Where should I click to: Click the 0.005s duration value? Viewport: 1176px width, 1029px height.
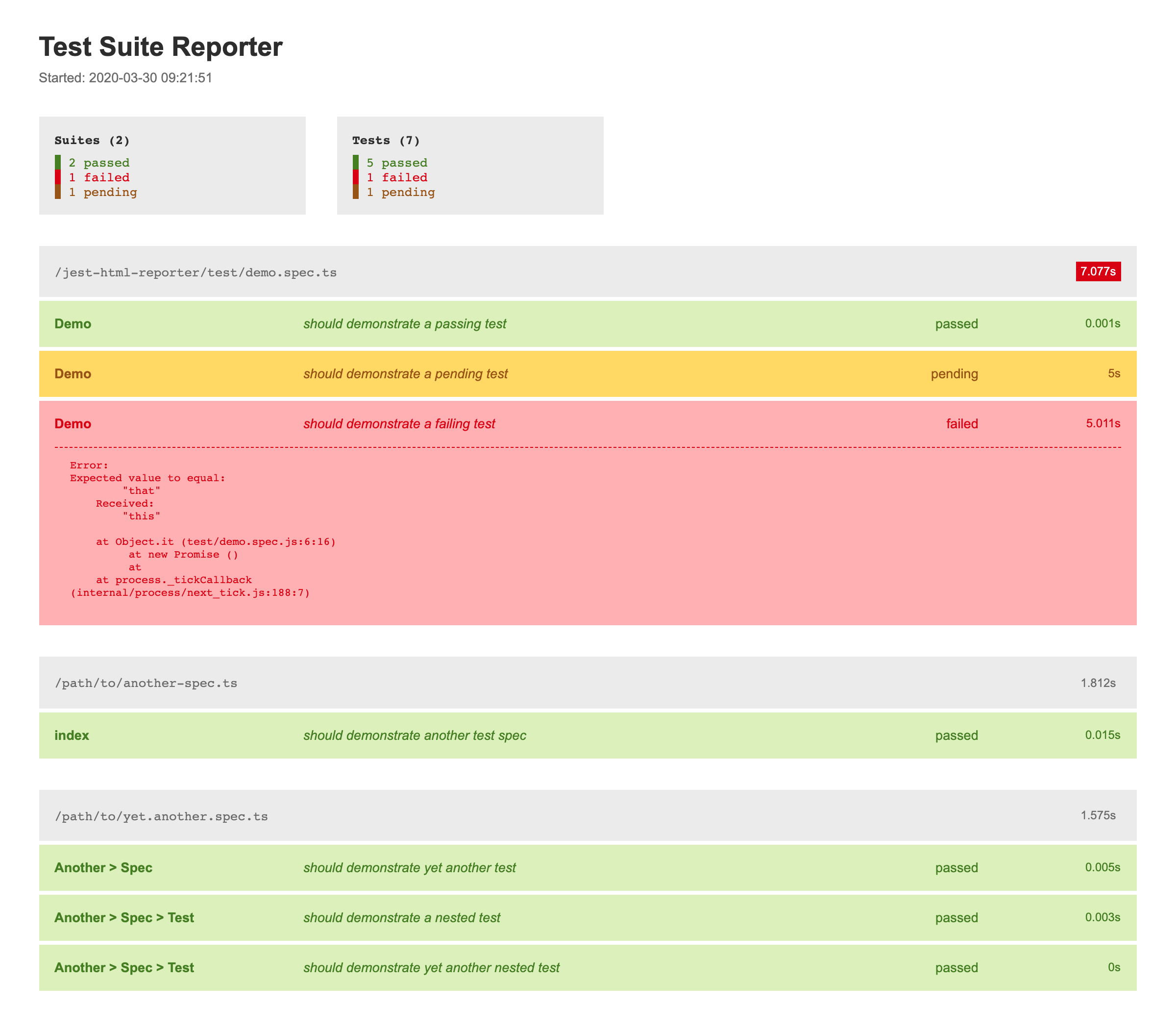(1102, 868)
